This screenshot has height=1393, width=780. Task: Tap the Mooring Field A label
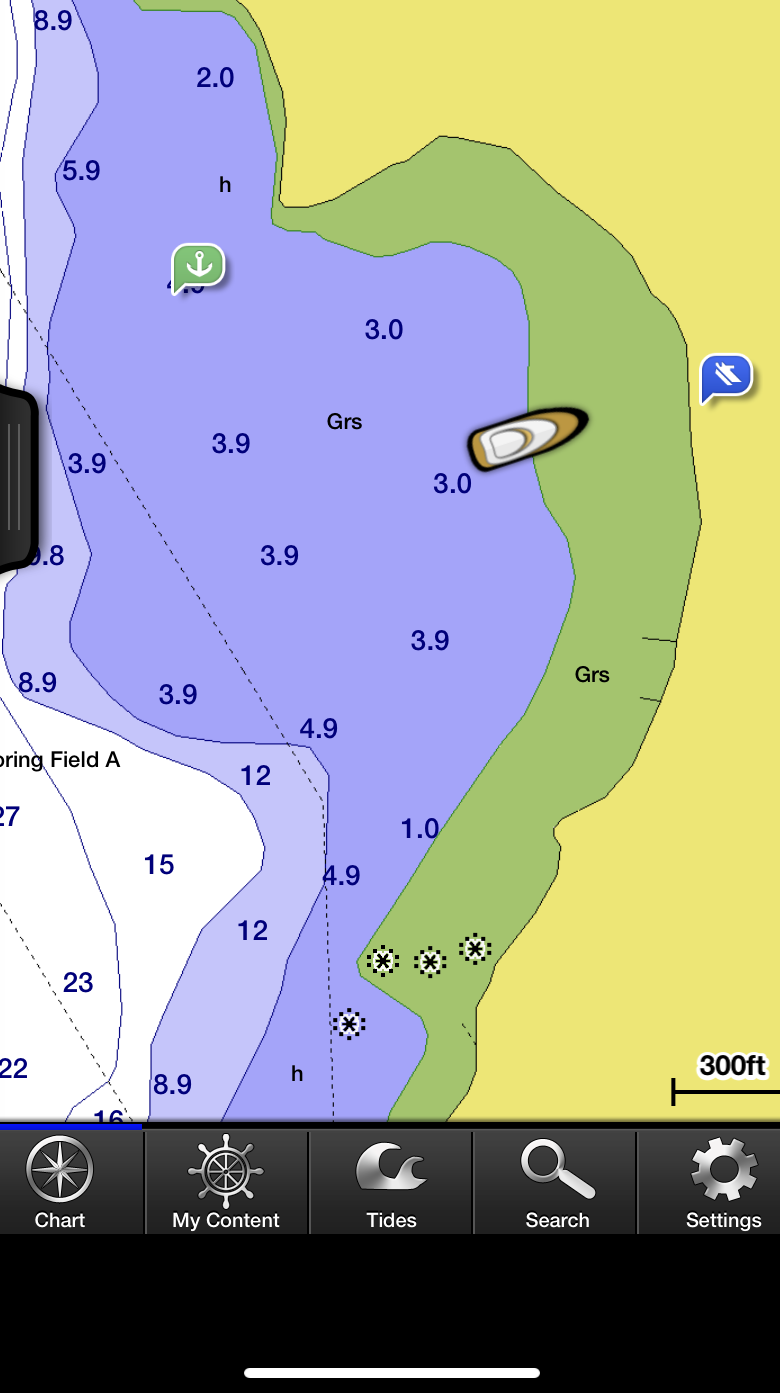[x=59, y=760]
